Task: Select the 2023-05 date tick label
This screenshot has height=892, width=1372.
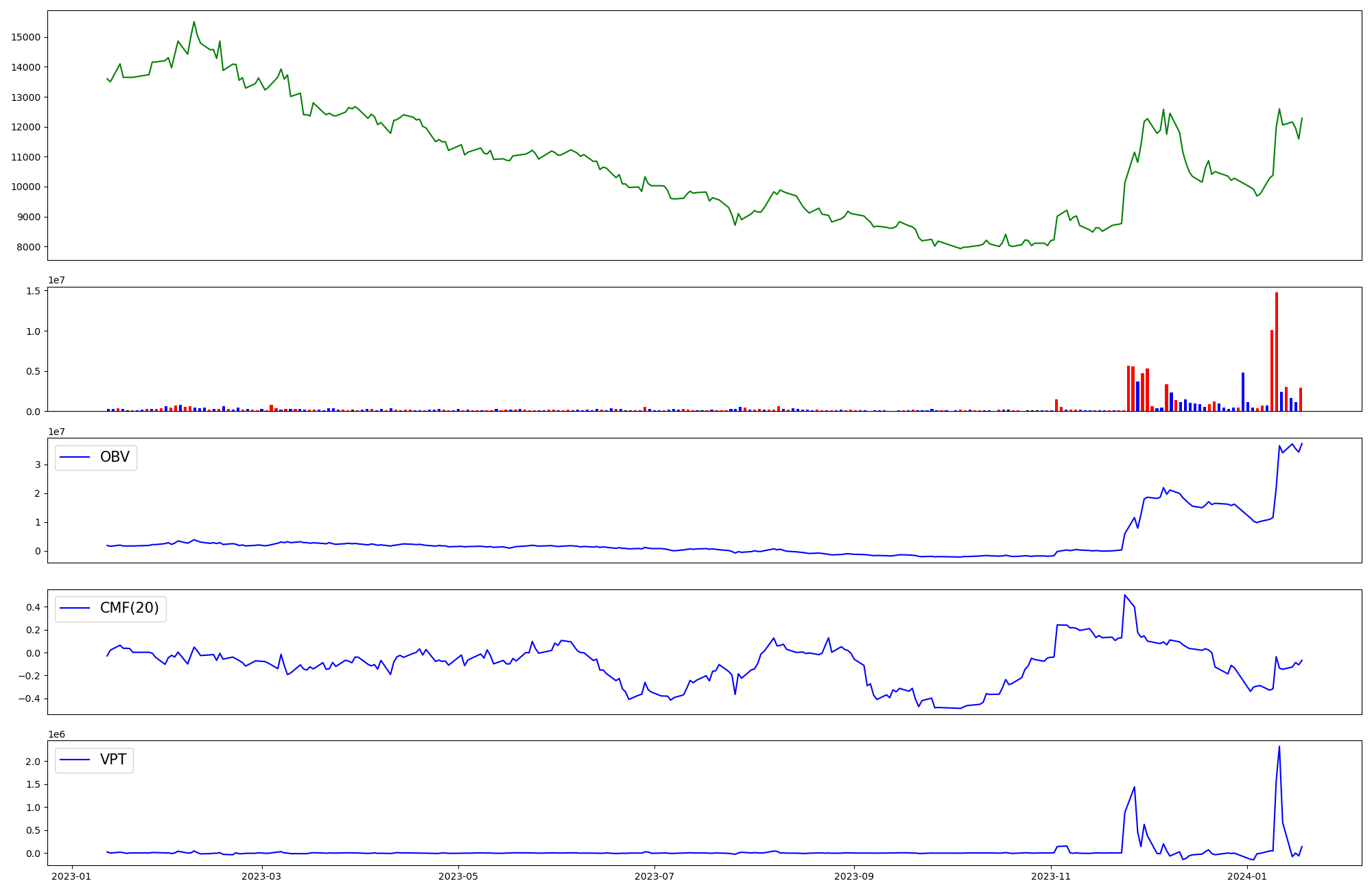Action: [458, 876]
